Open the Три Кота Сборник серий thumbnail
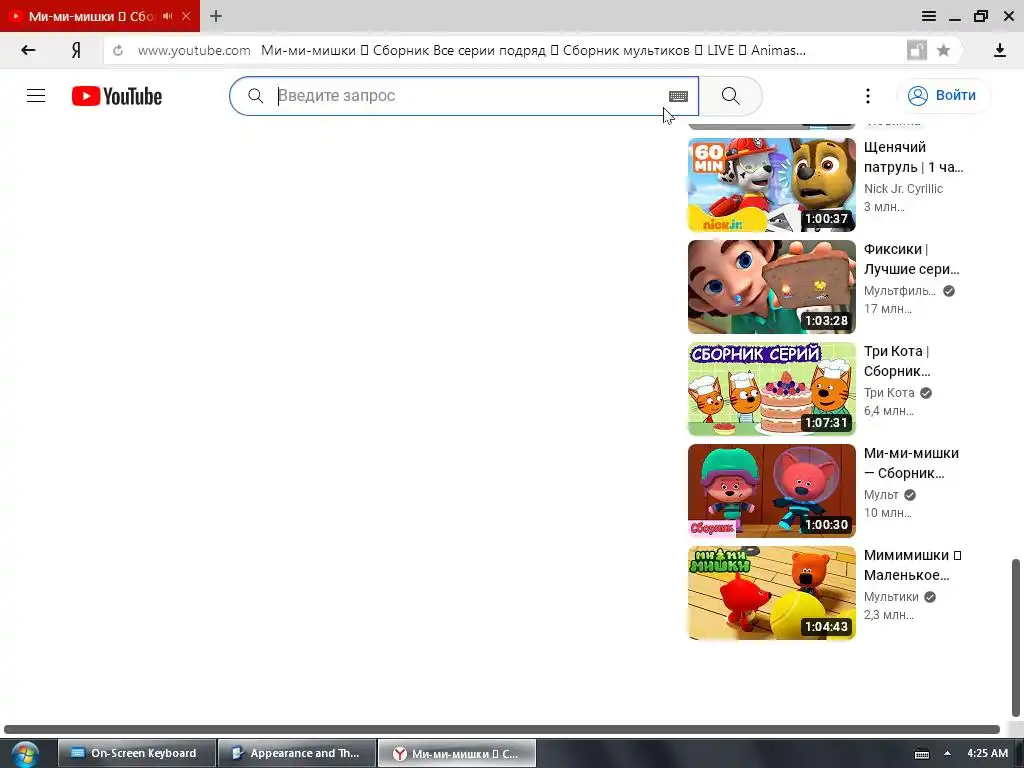1024x768 pixels. [771, 389]
